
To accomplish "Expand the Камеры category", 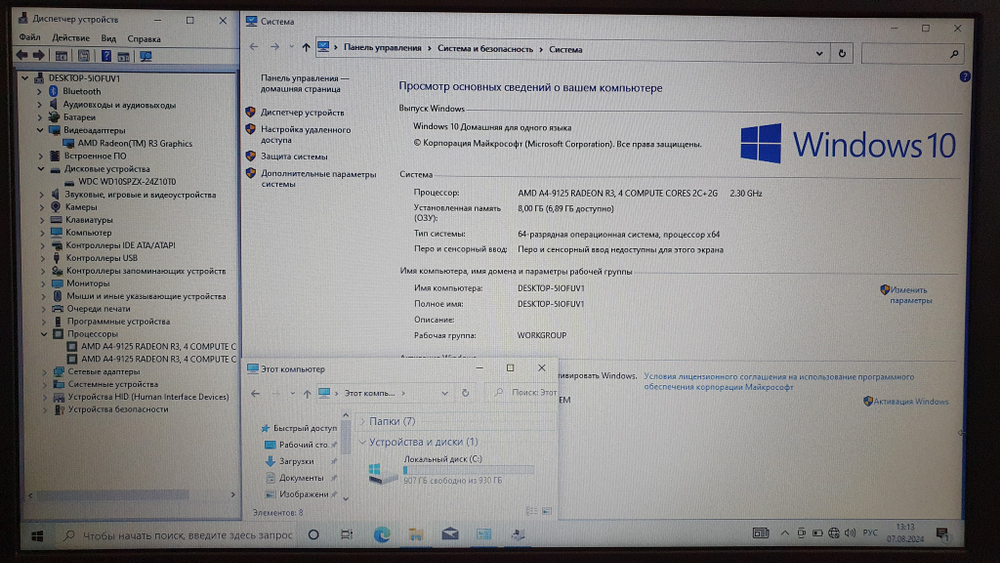I will (42, 207).
